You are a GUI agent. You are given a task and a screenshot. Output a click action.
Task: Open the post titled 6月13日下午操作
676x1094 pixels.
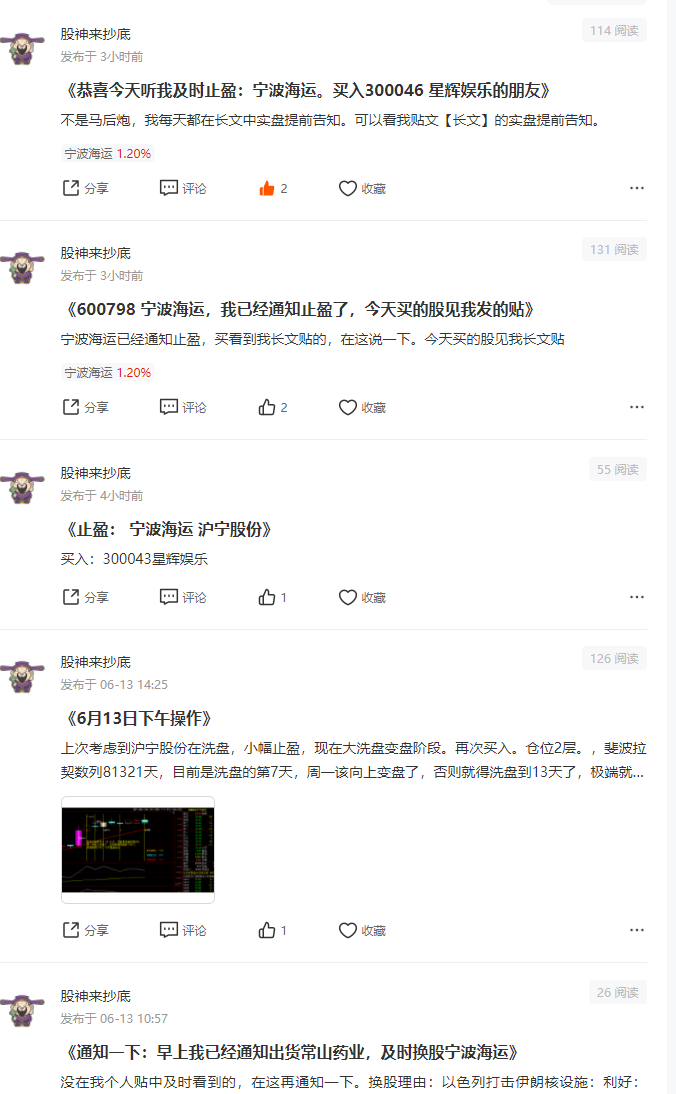pyautogui.click(x=139, y=718)
